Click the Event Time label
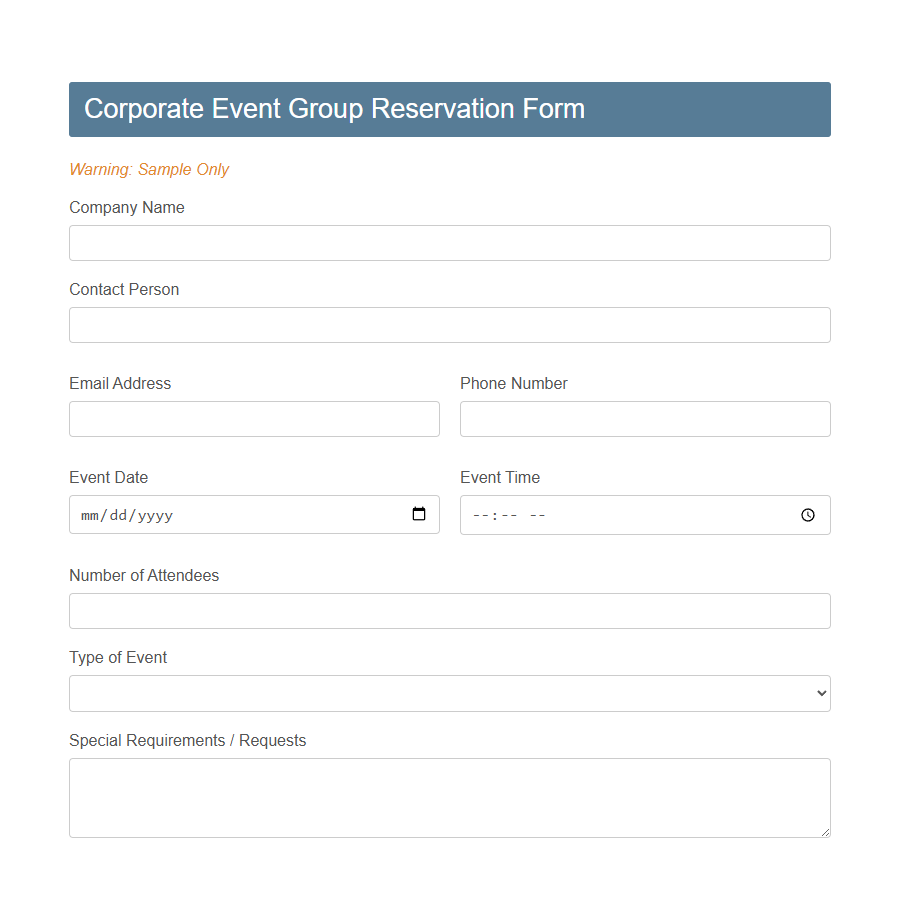This screenshot has height=914, width=900. point(500,478)
